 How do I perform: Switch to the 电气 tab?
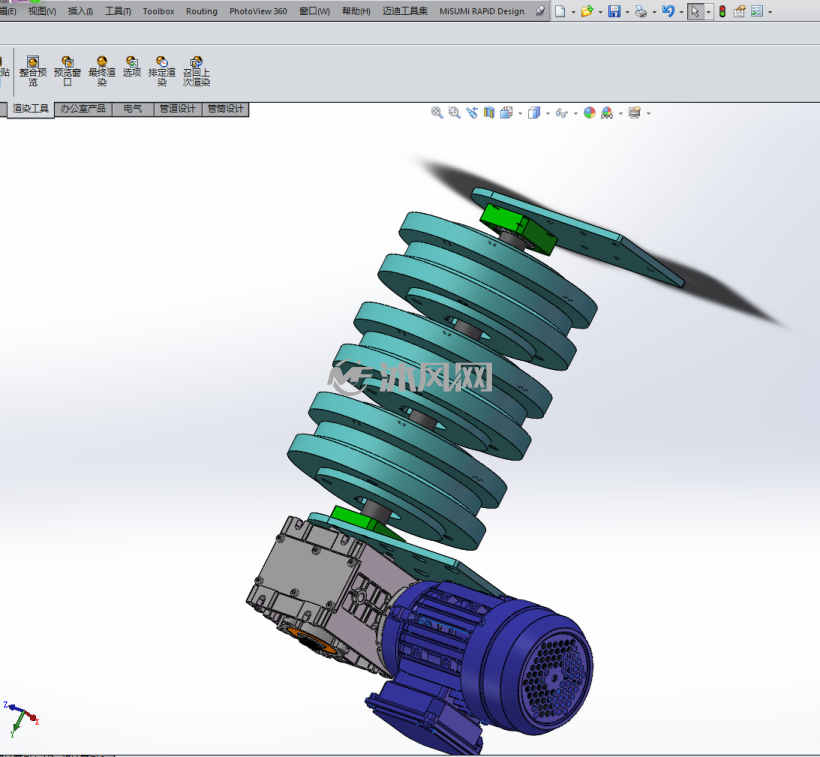pyautogui.click(x=133, y=109)
